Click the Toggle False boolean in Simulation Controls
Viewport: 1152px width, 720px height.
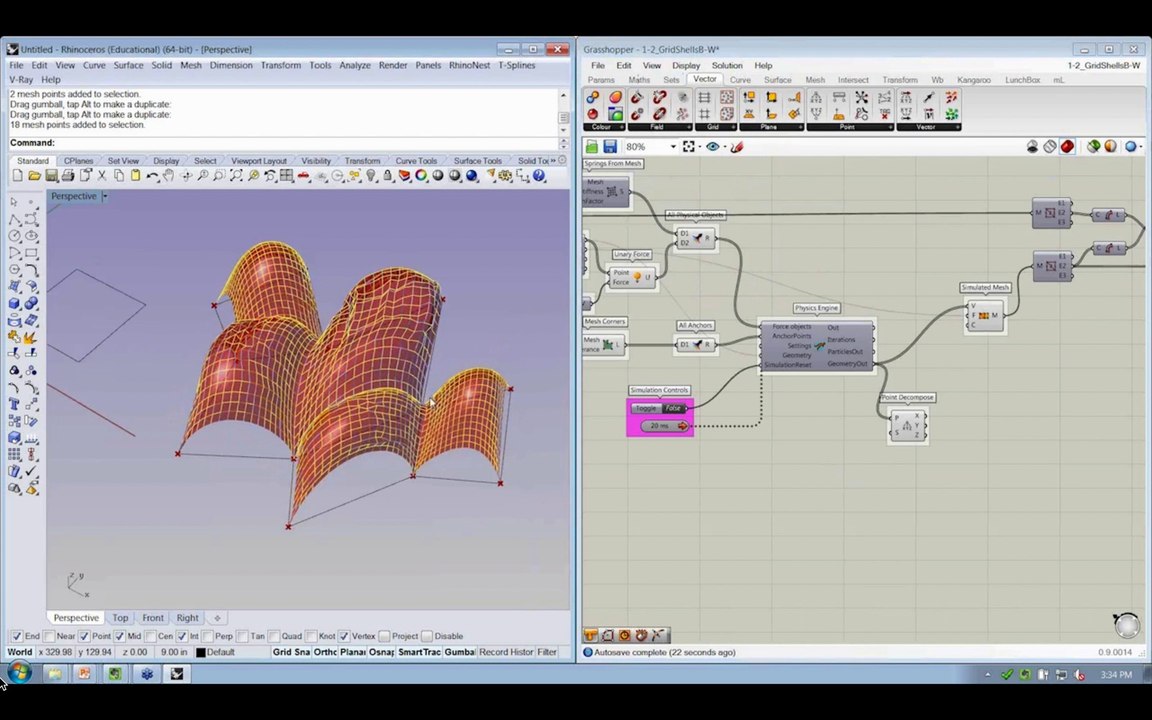pos(659,408)
